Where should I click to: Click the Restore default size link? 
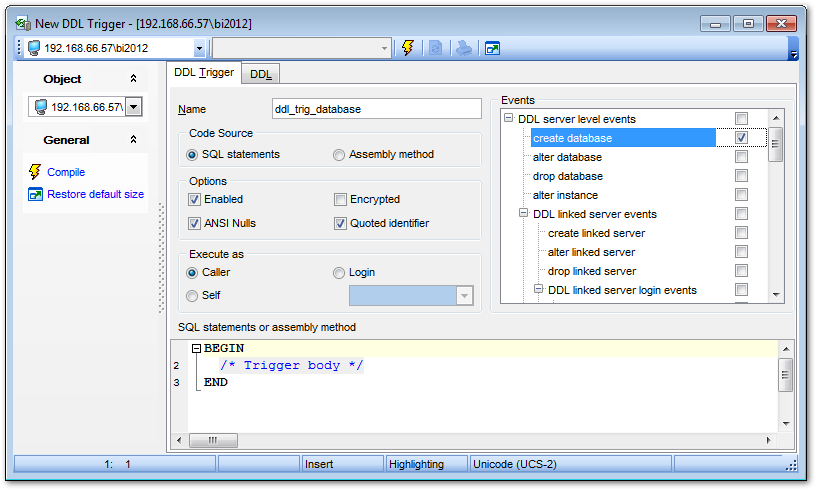click(x=95, y=194)
